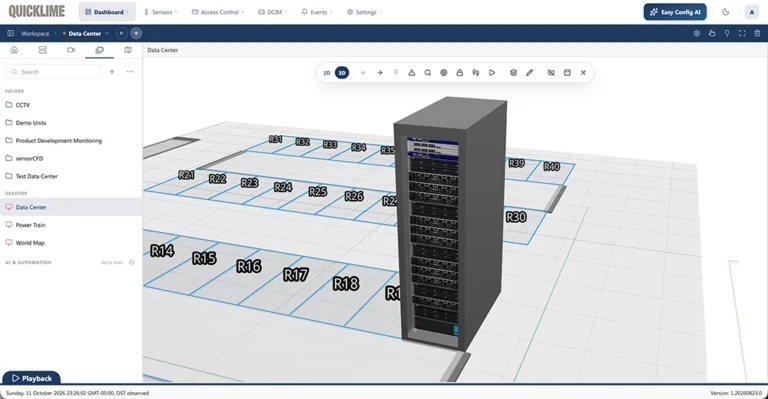
Task: Click the Workspace breadcrumb link
Action: coord(35,34)
